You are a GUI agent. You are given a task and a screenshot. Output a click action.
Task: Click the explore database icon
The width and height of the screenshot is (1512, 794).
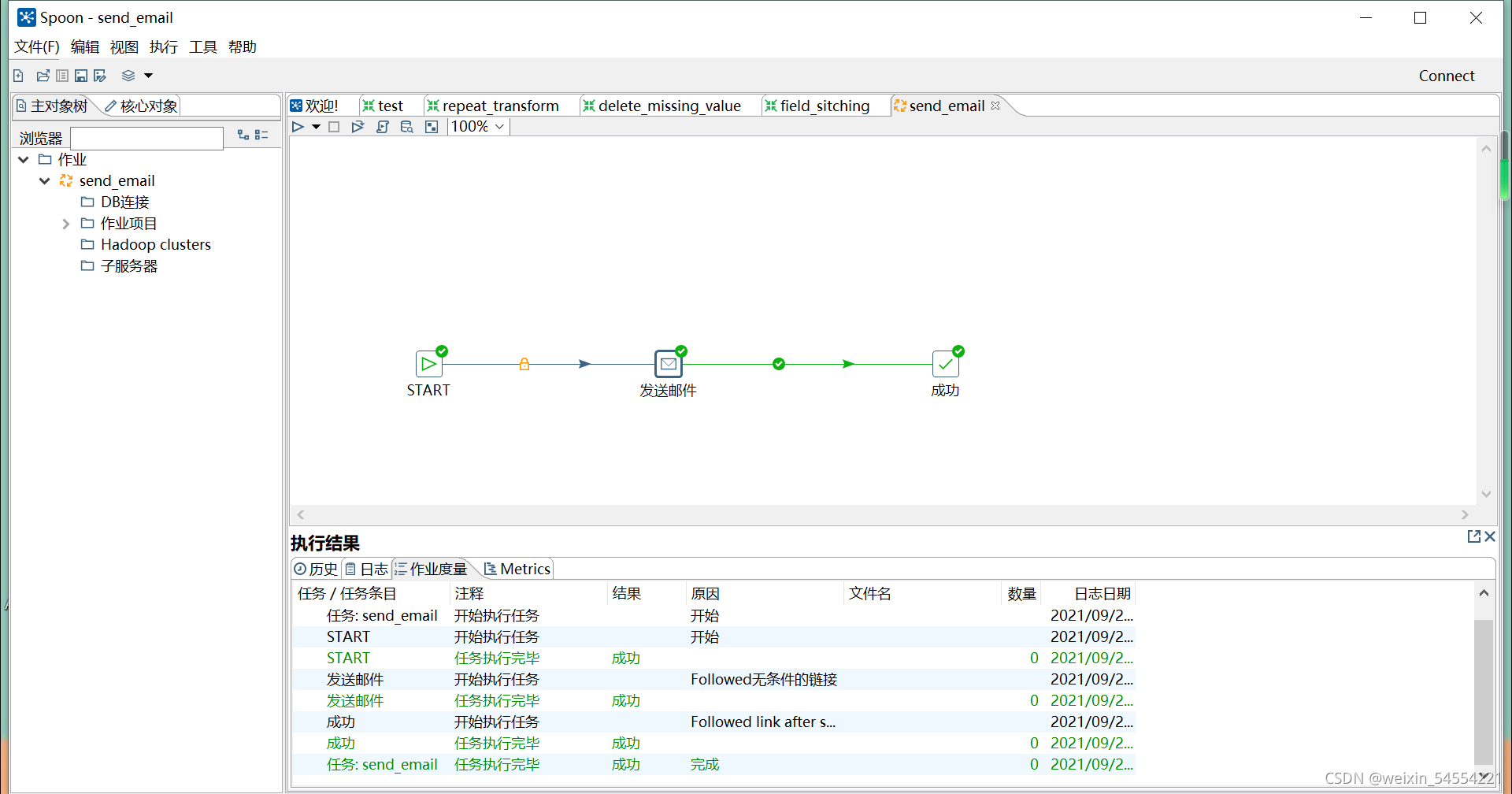click(x=407, y=127)
